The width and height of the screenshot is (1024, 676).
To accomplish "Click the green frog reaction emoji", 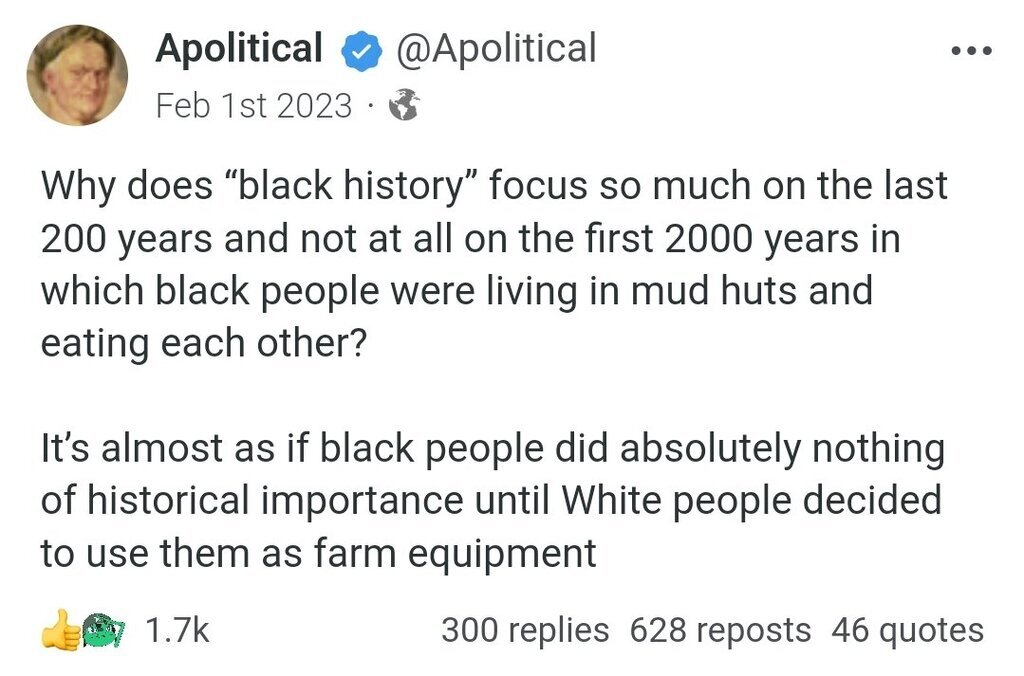I will (x=102, y=631).
